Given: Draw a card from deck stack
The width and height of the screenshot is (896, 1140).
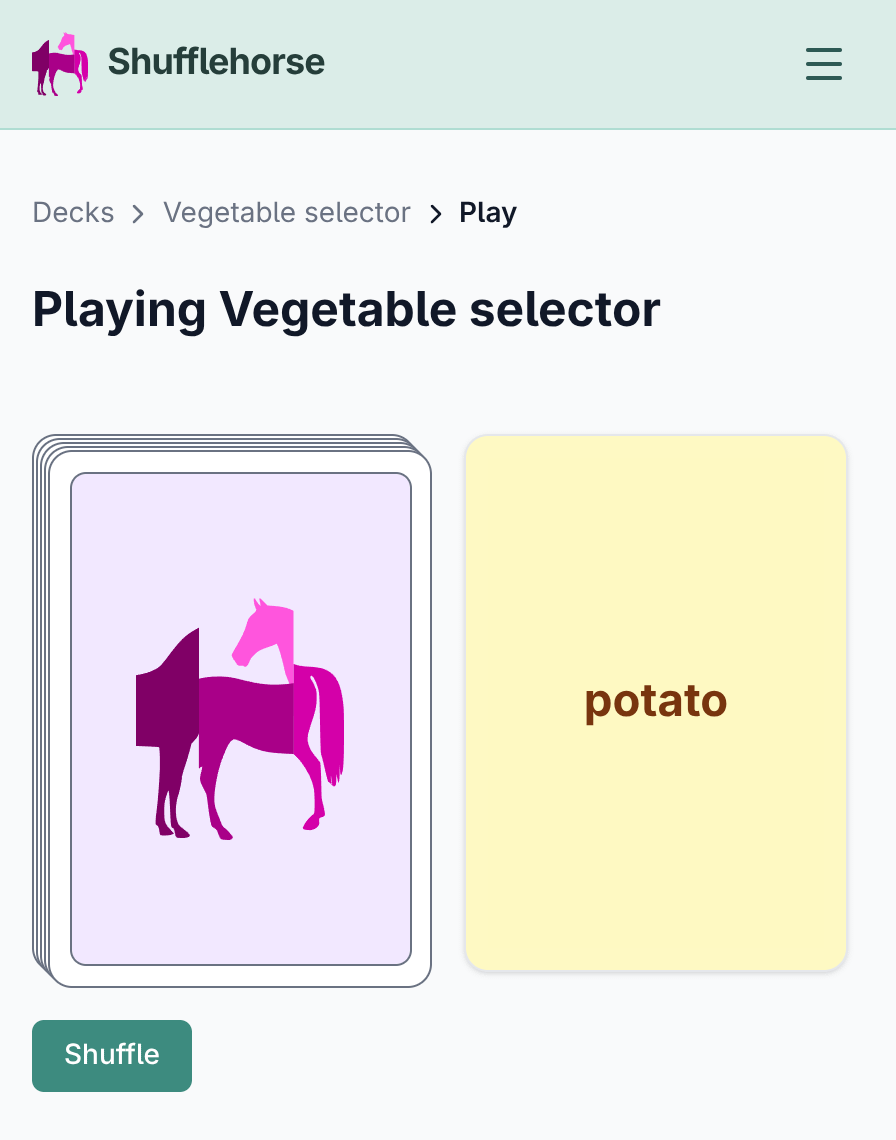Looking at the screenshot, I should point(232,711).
